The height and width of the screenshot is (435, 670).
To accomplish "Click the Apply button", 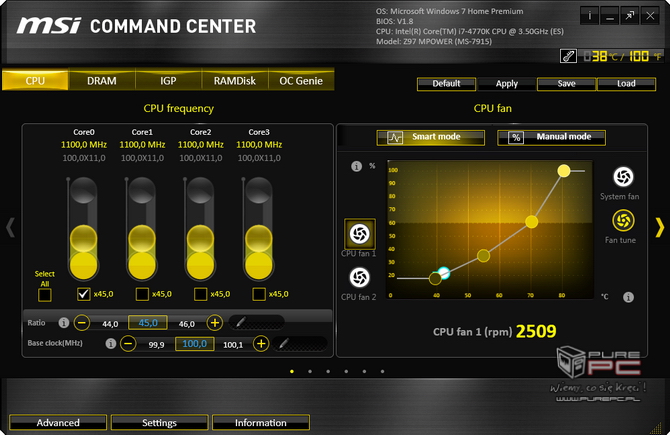I will 507,84.
